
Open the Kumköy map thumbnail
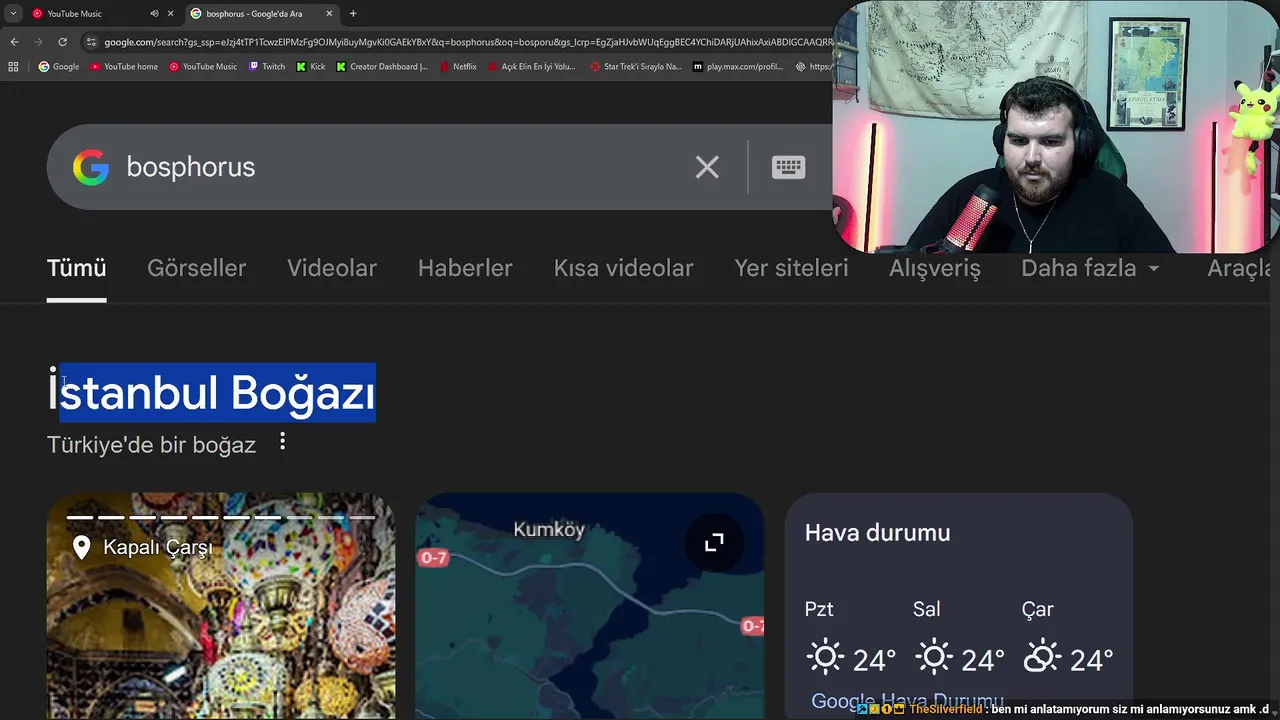point(589,606)
